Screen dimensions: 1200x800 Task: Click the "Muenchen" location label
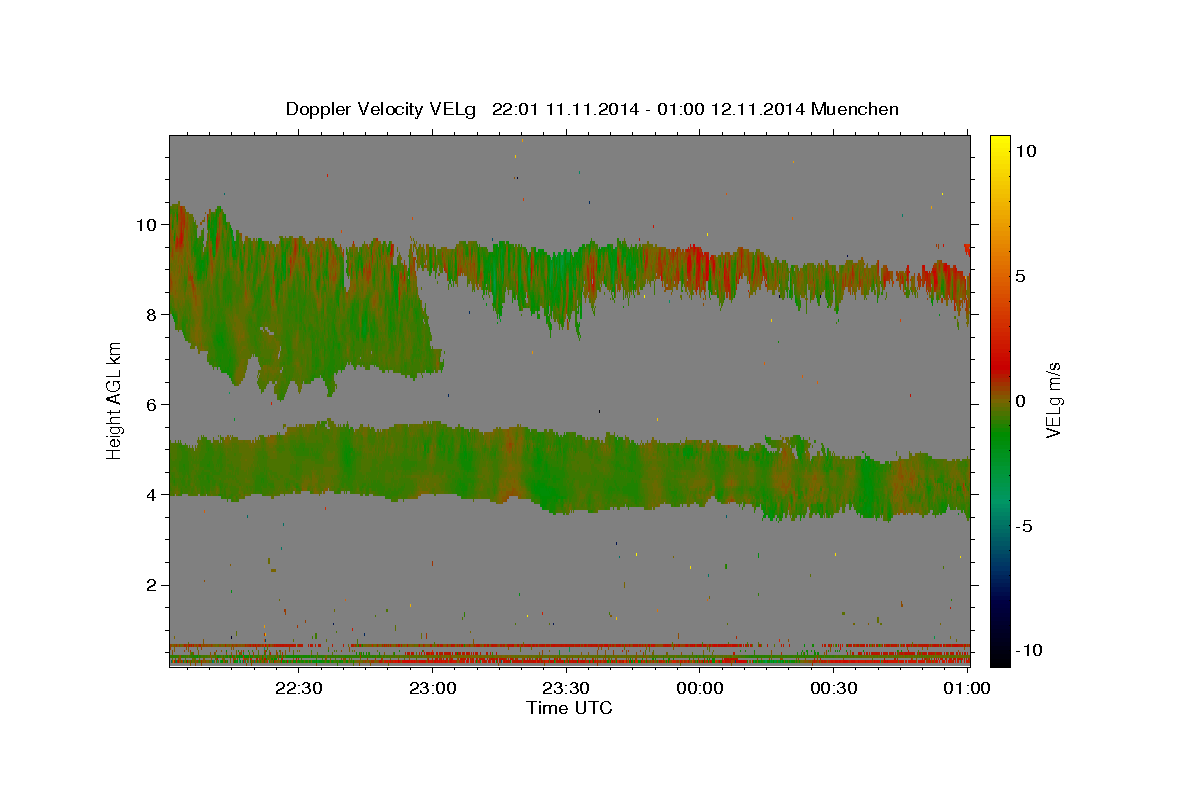coord(855,109)
